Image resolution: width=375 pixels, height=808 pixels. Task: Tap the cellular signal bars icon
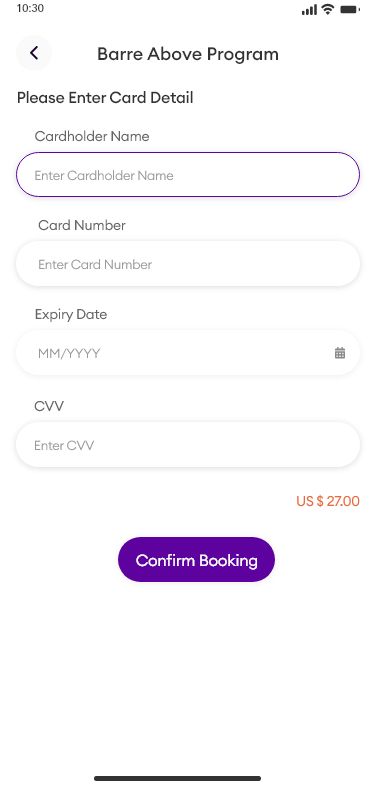tap(309, 9)
